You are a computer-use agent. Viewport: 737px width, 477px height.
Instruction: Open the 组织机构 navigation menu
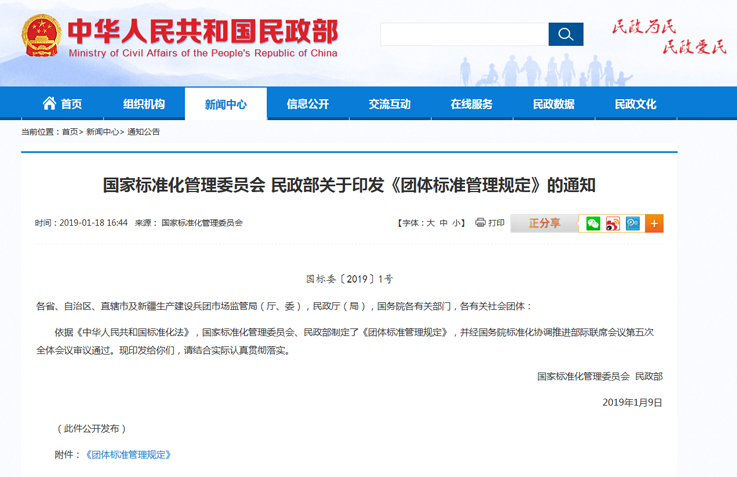point(144,104)
